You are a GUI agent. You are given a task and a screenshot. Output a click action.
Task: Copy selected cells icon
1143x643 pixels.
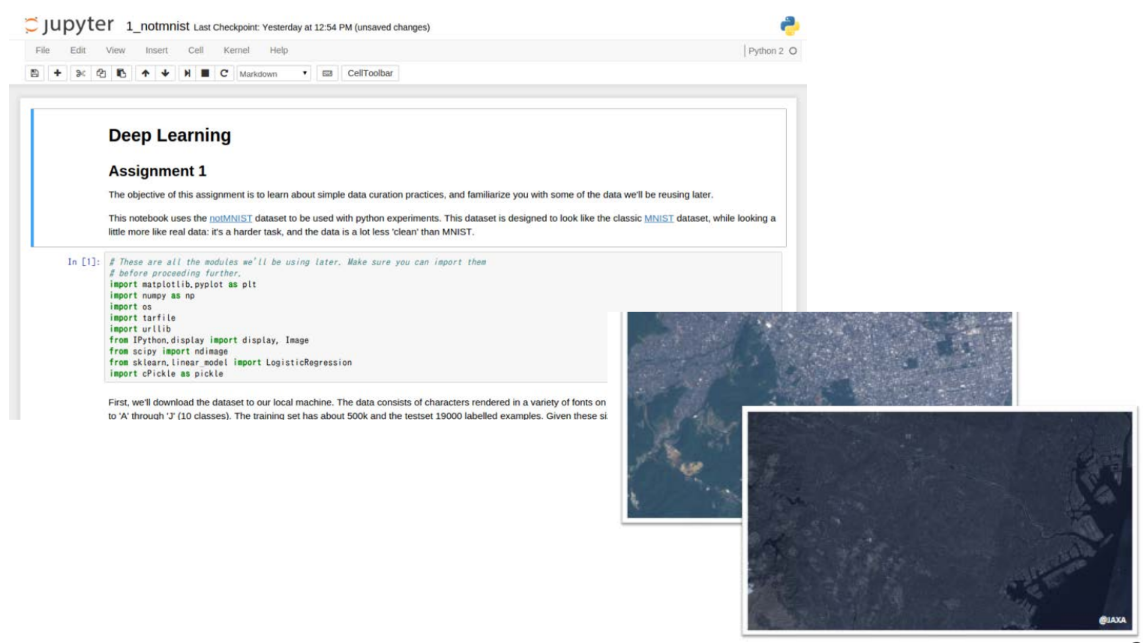101,73
